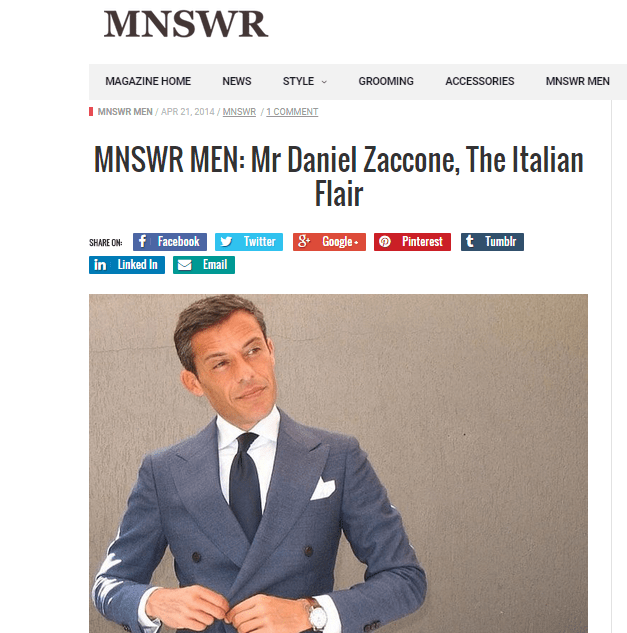Open the Grooming menu item
627x633 pixels.
coord(386,81)
